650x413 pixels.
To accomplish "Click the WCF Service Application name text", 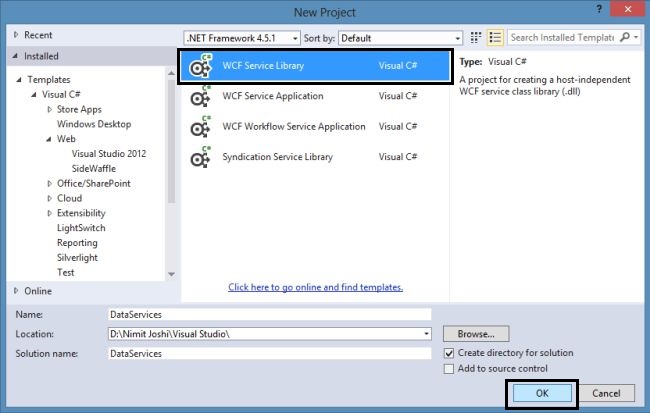I will (273, 96).
